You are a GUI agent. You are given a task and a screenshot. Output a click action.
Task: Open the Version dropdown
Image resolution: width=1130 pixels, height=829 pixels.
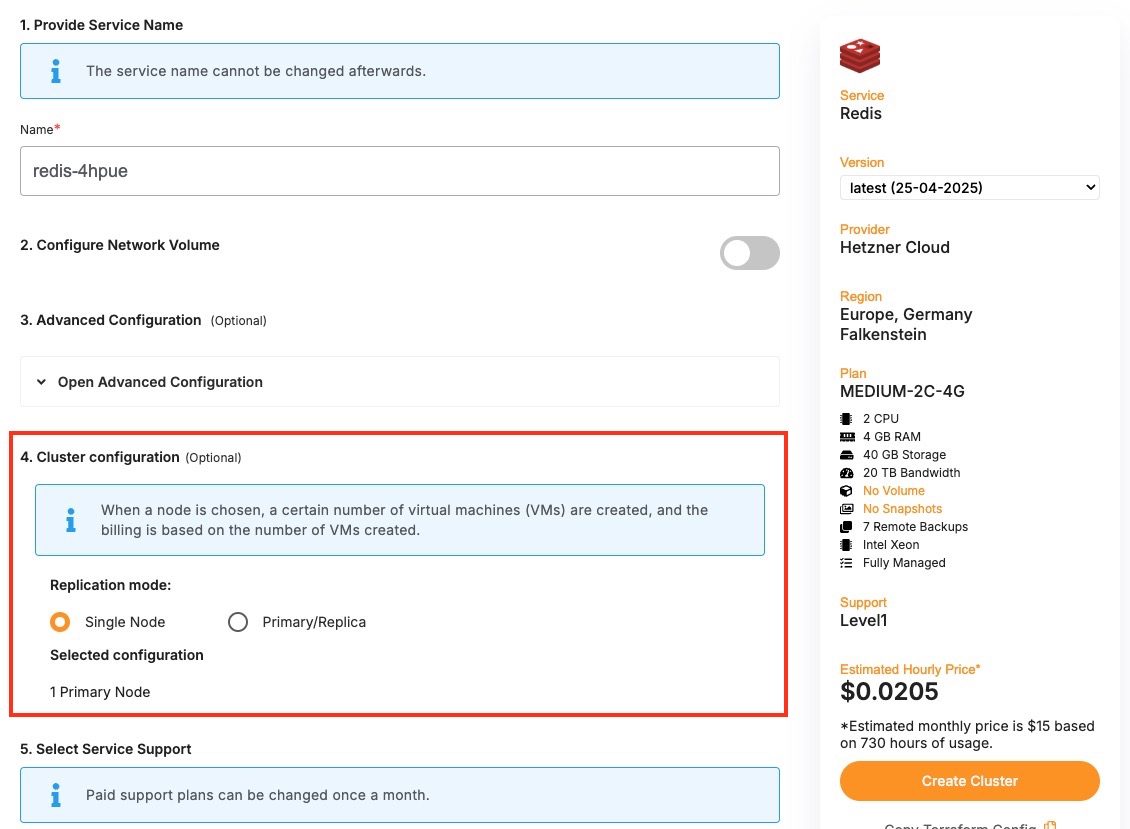[x=969, y=187]
